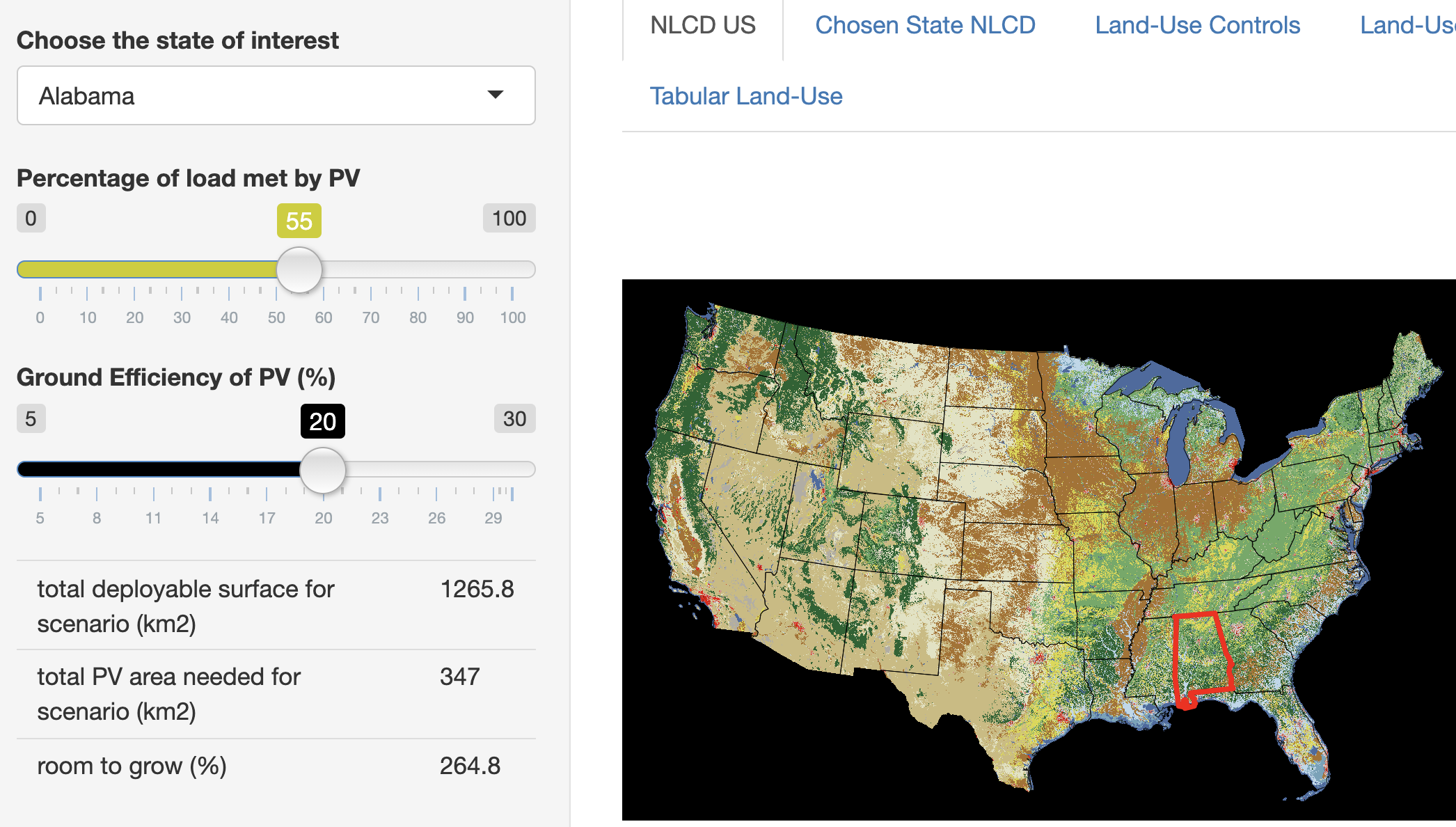1456x827 pixels.
Task: Open the Land-Use Controls tab
Action: point(1197,25)
